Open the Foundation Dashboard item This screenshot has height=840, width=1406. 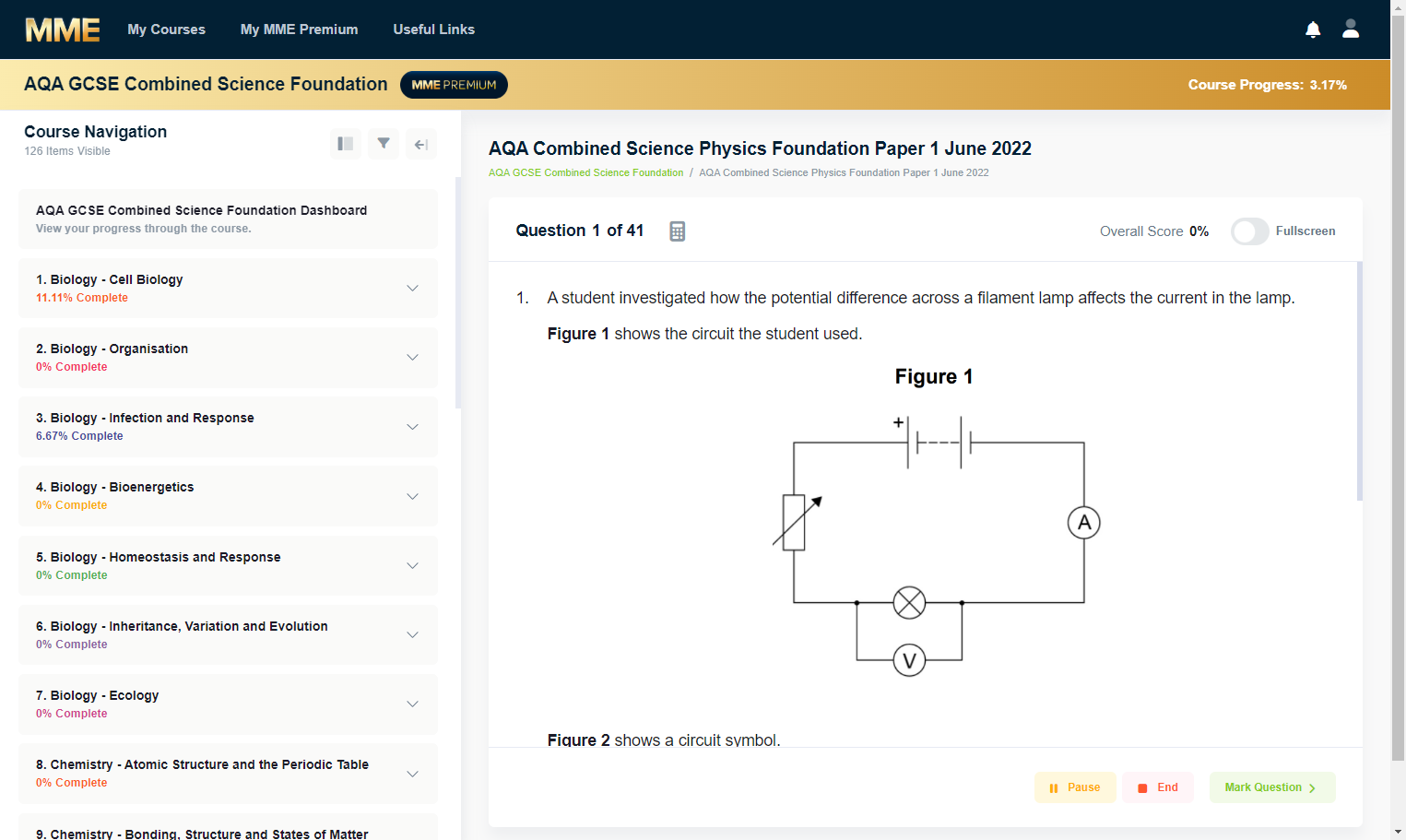pos(228,219)
